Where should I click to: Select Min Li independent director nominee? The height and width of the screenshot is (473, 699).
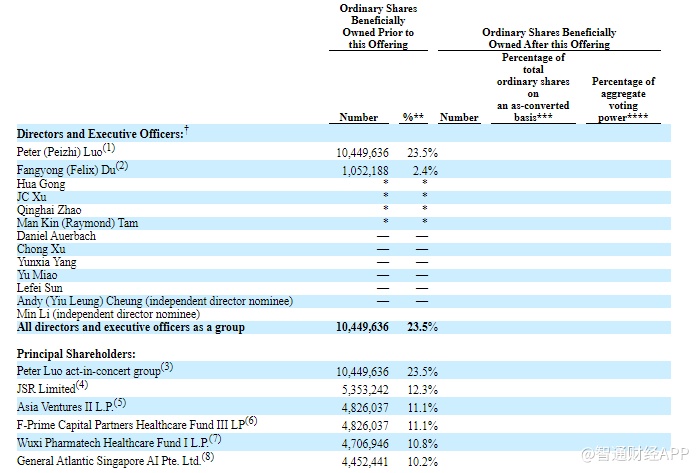[108, 314]
